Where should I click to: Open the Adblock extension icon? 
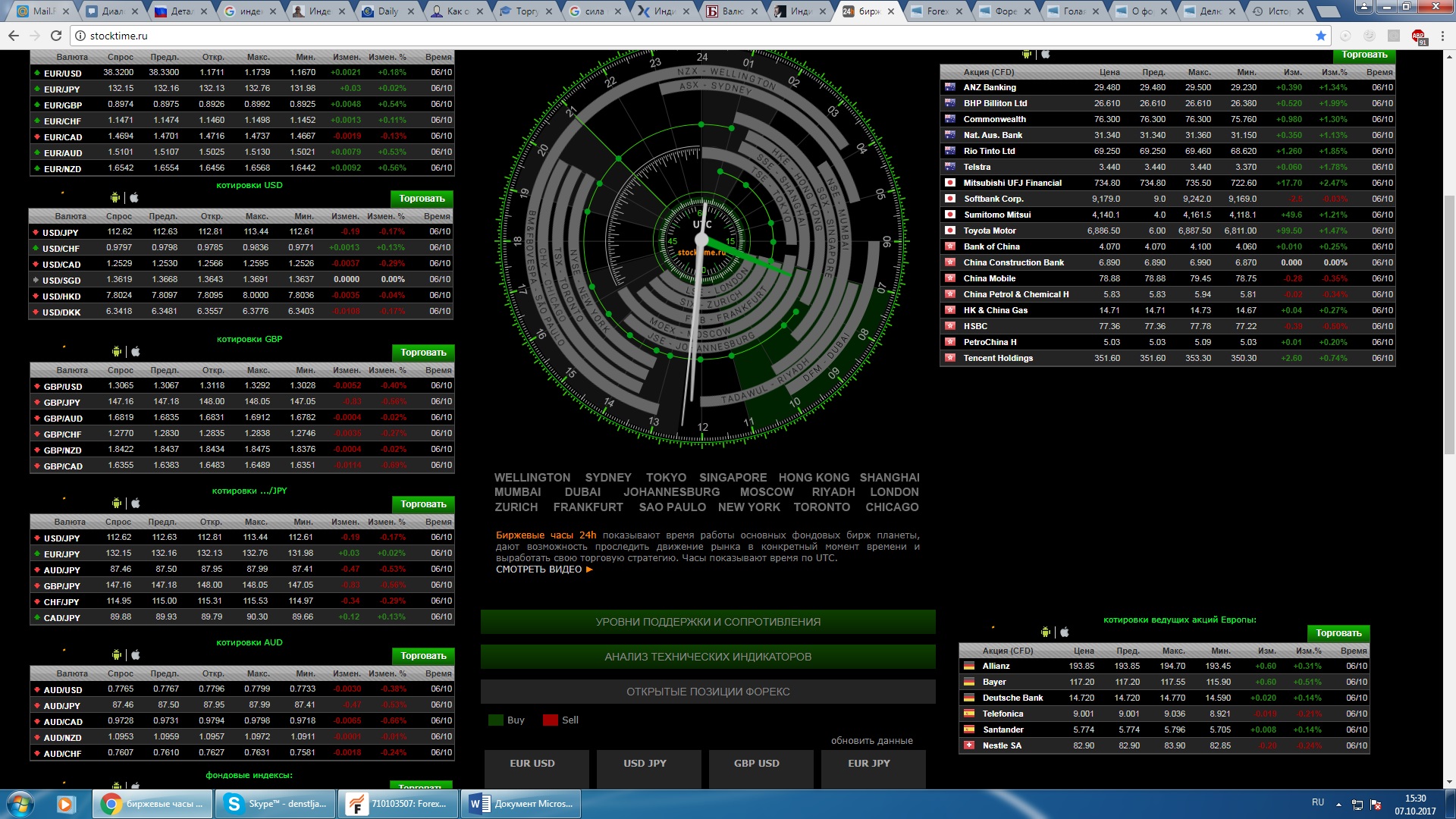click(1418, 36)
